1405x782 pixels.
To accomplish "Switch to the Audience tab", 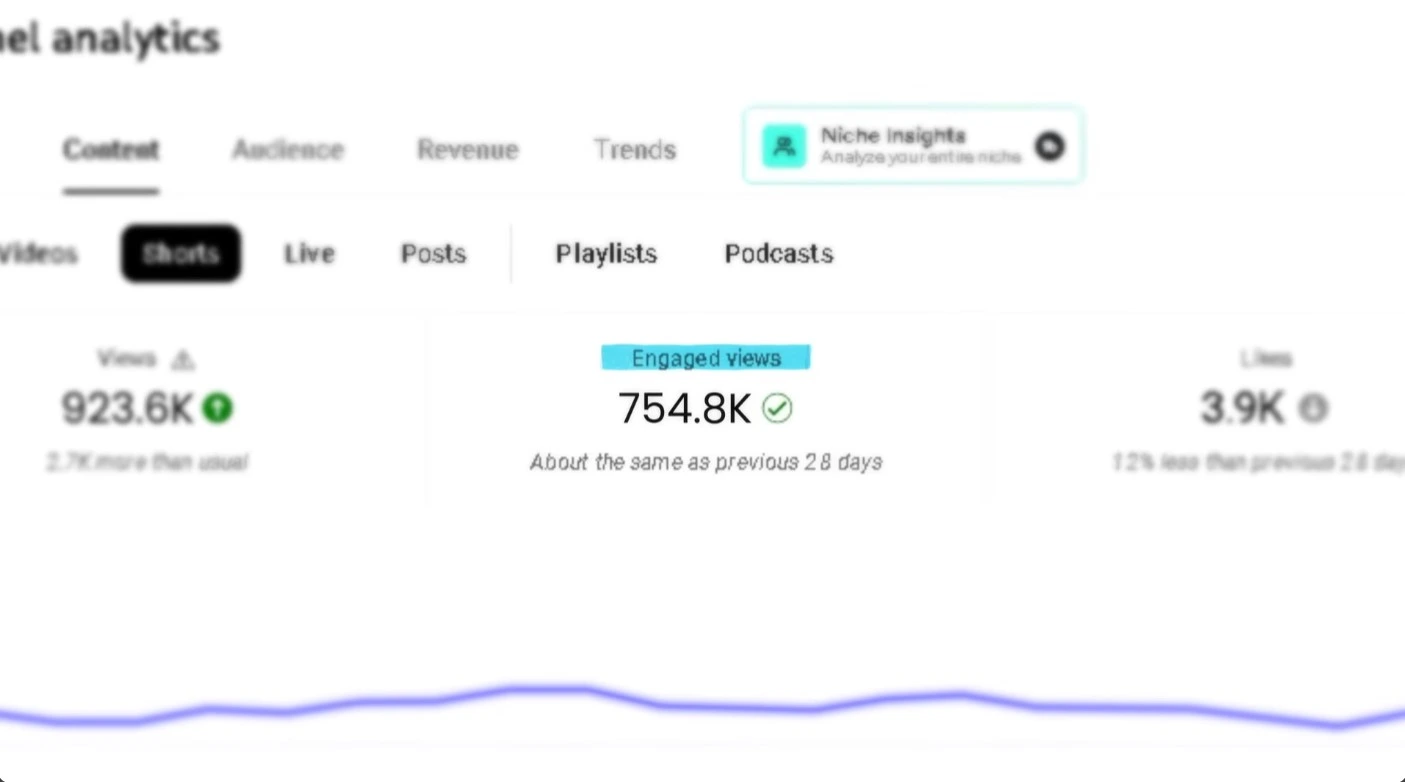I will coord(288,149).
